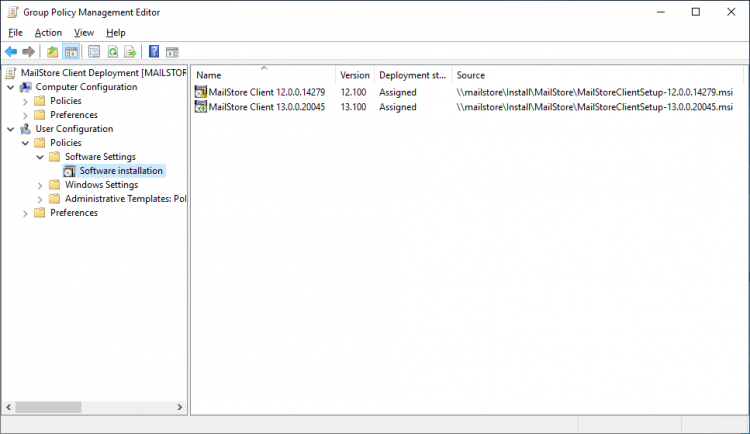Click the Refresh toolbar icon
The image size is (750, 434).
pyautogui.click(x=112, y=52)
